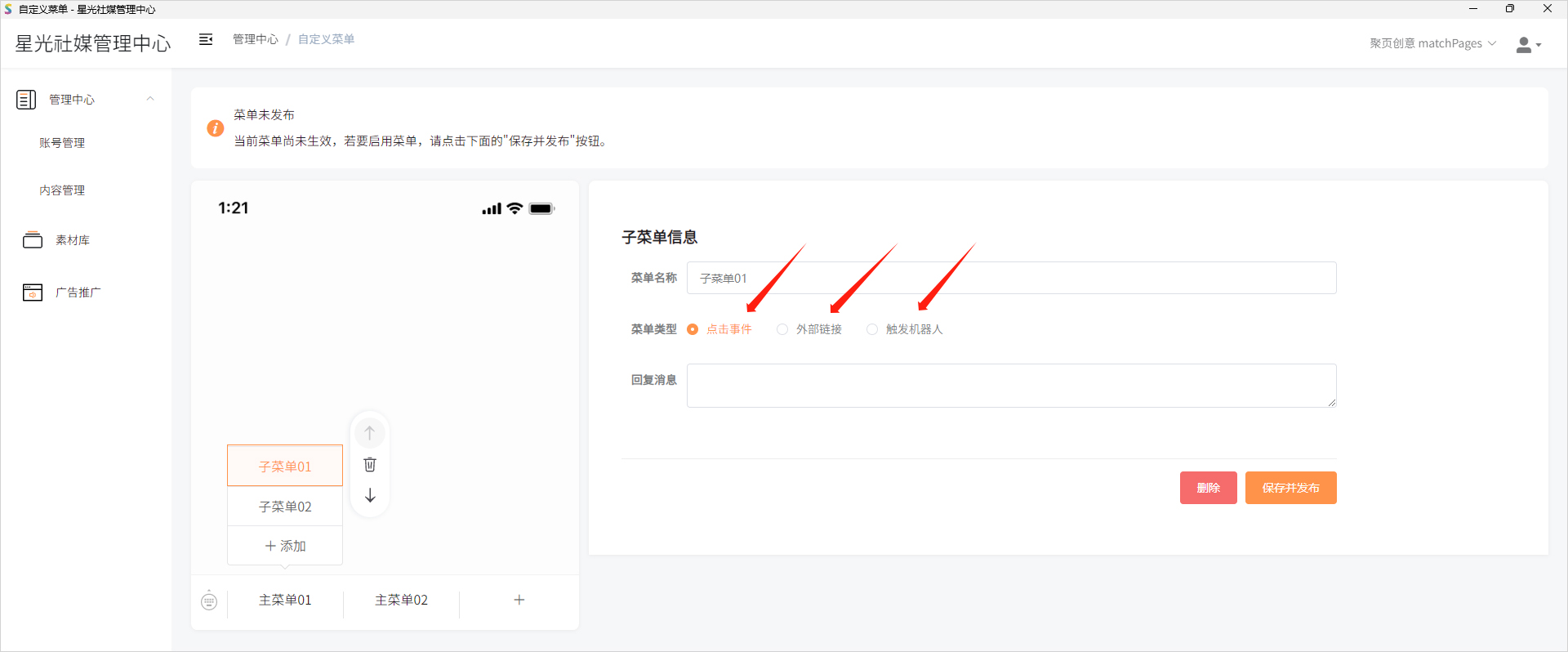
Task: Open the 聚页创意 matchPages dropdown
Action: [1432, 43]
